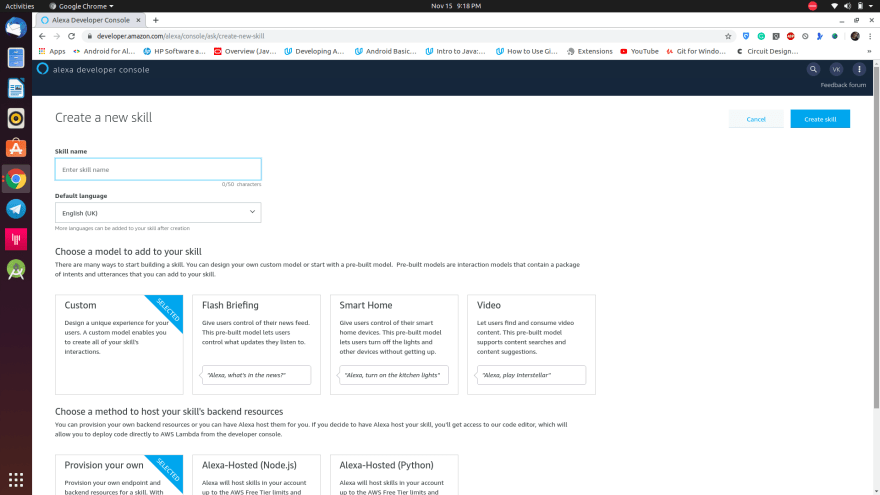
Task: Go back with browser back arrow
Action: [42, 36]
